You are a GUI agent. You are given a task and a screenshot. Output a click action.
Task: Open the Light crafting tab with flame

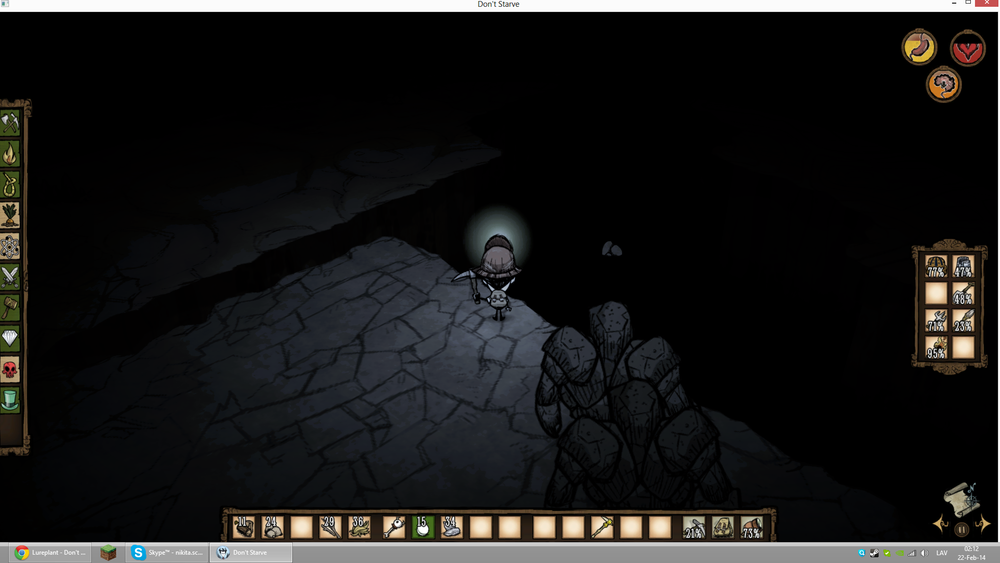tap(10, 154)
